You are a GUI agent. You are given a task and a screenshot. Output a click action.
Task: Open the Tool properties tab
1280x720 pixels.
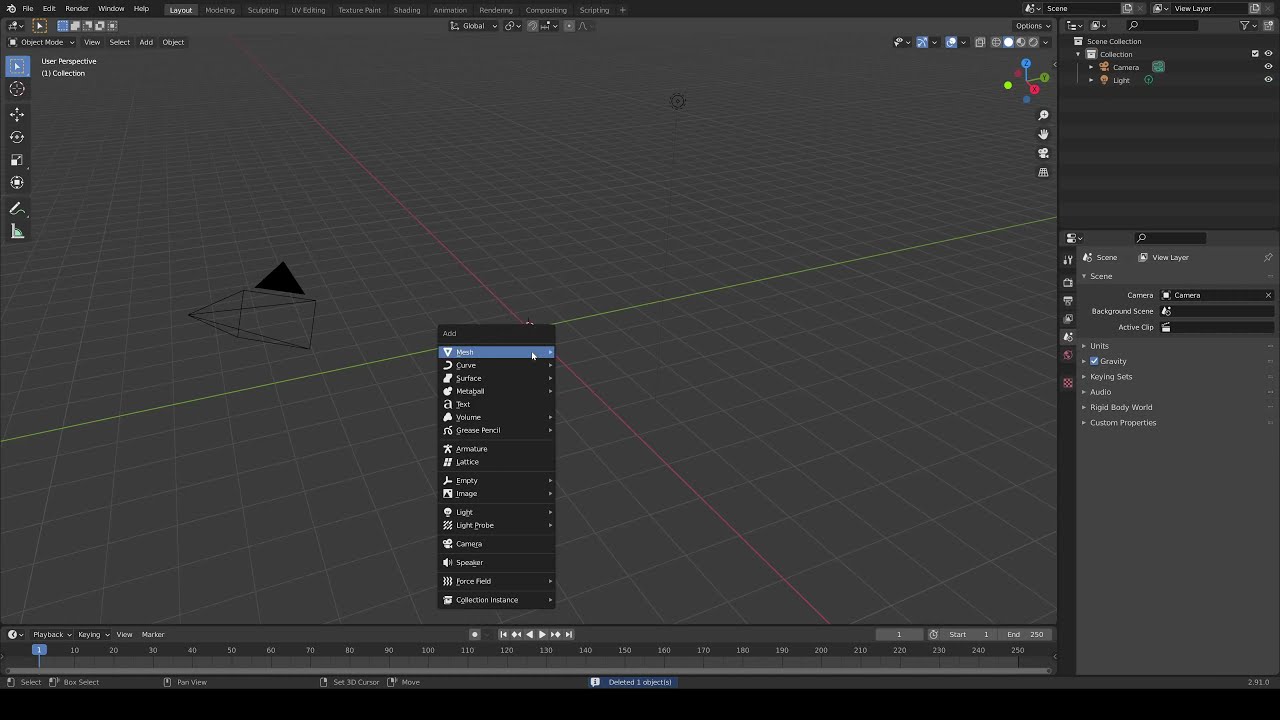1068,260
